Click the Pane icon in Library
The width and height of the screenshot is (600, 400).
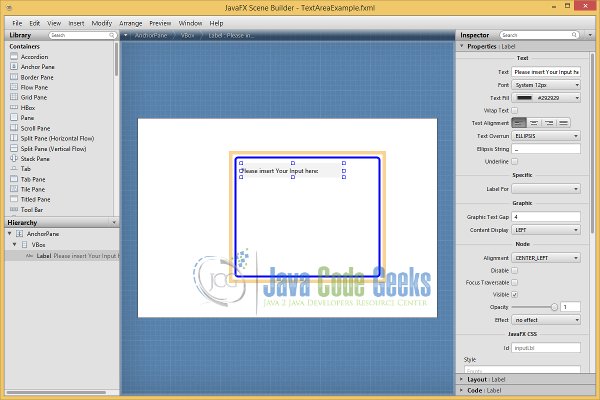[x=14, y=118]
